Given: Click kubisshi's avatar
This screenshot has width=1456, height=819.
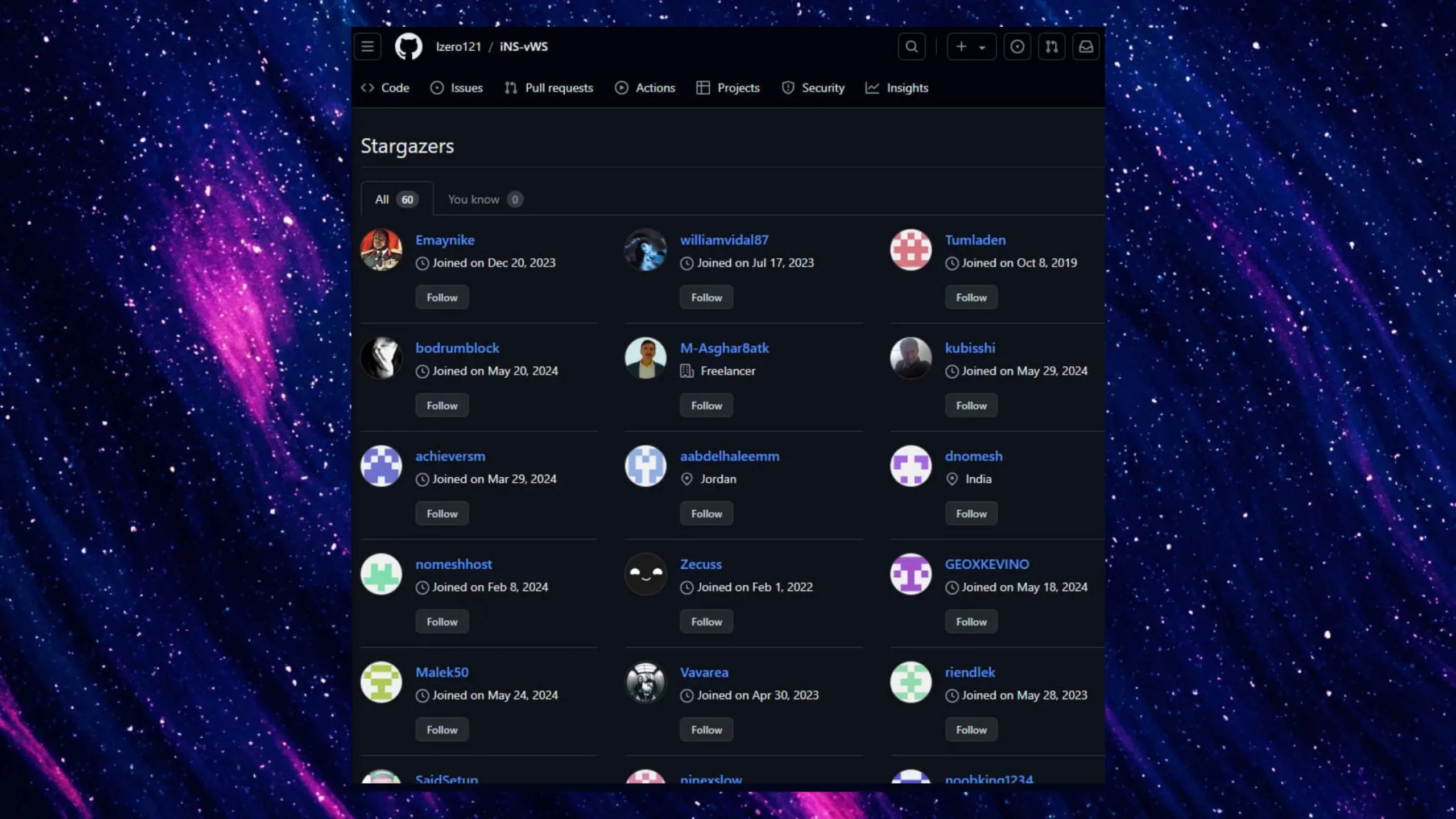Looking at the screenshot, I should point(911,358).
